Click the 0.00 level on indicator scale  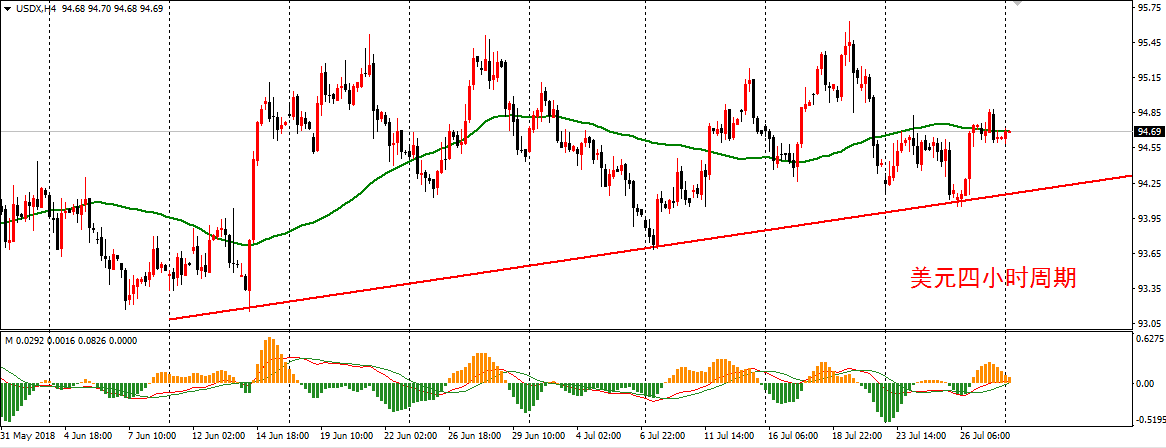tap(1146, 383)
